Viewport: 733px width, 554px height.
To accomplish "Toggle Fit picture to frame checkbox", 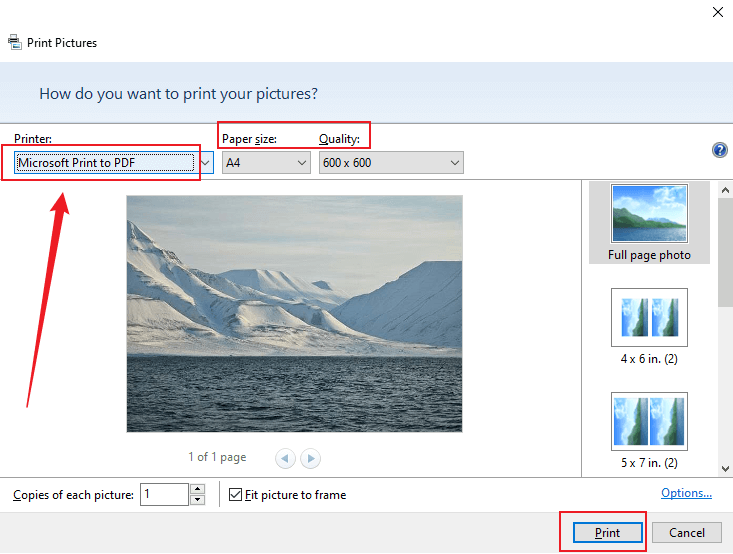I will (x=235, y=495).
